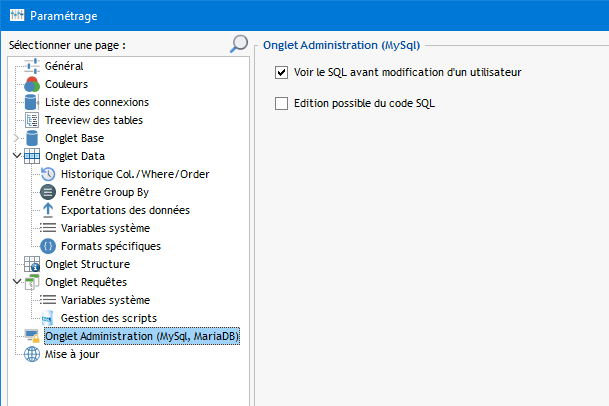Click the Historique clock icon

tap(48, 174)
